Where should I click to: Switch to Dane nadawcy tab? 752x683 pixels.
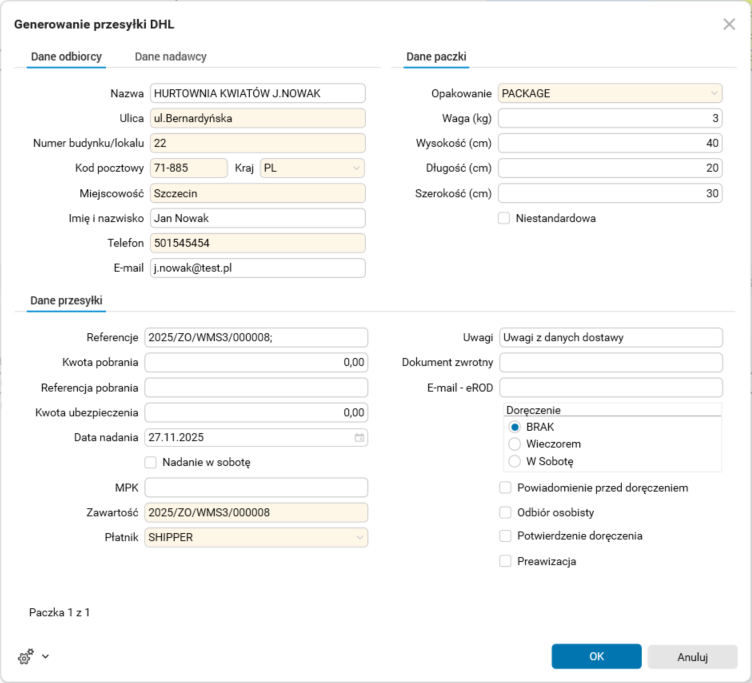[171, 57]
